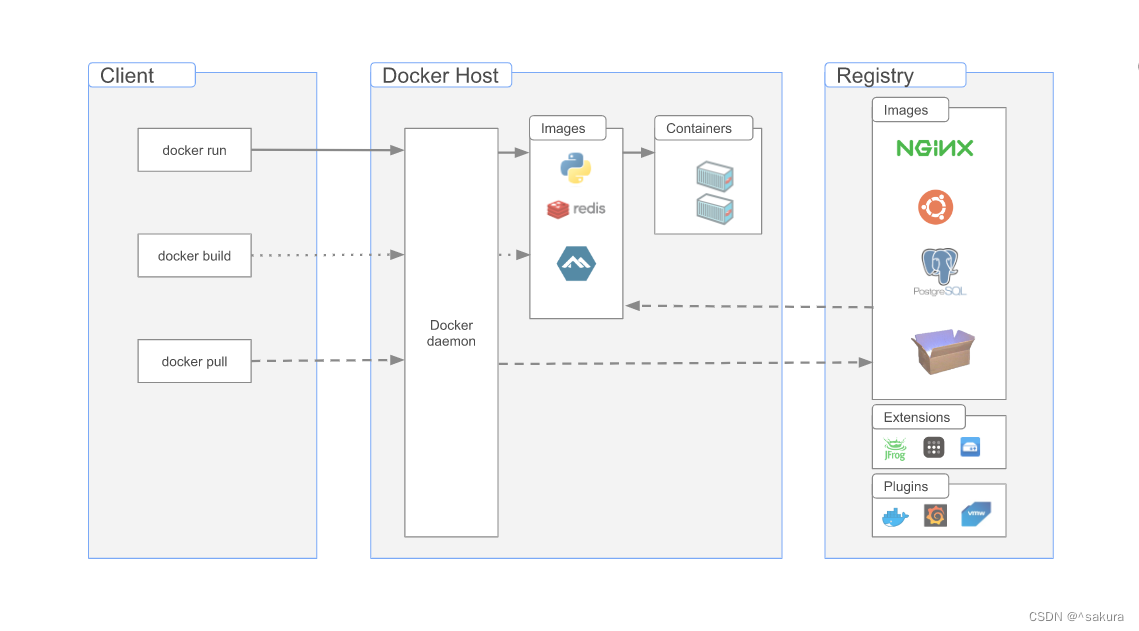Click the PostgreSQL image icon
This screenshot has width=1139, height=631.
pyautogui.click(x=937, y=272)
